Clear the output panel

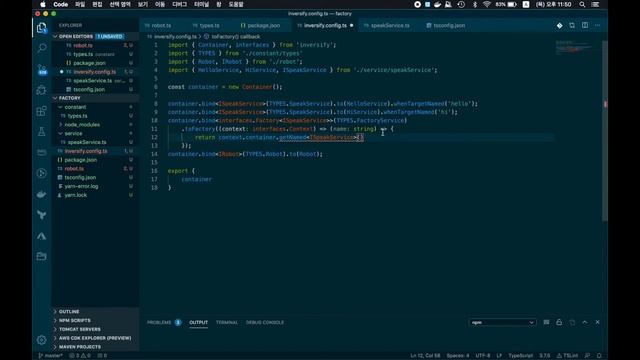click(546, 322)
